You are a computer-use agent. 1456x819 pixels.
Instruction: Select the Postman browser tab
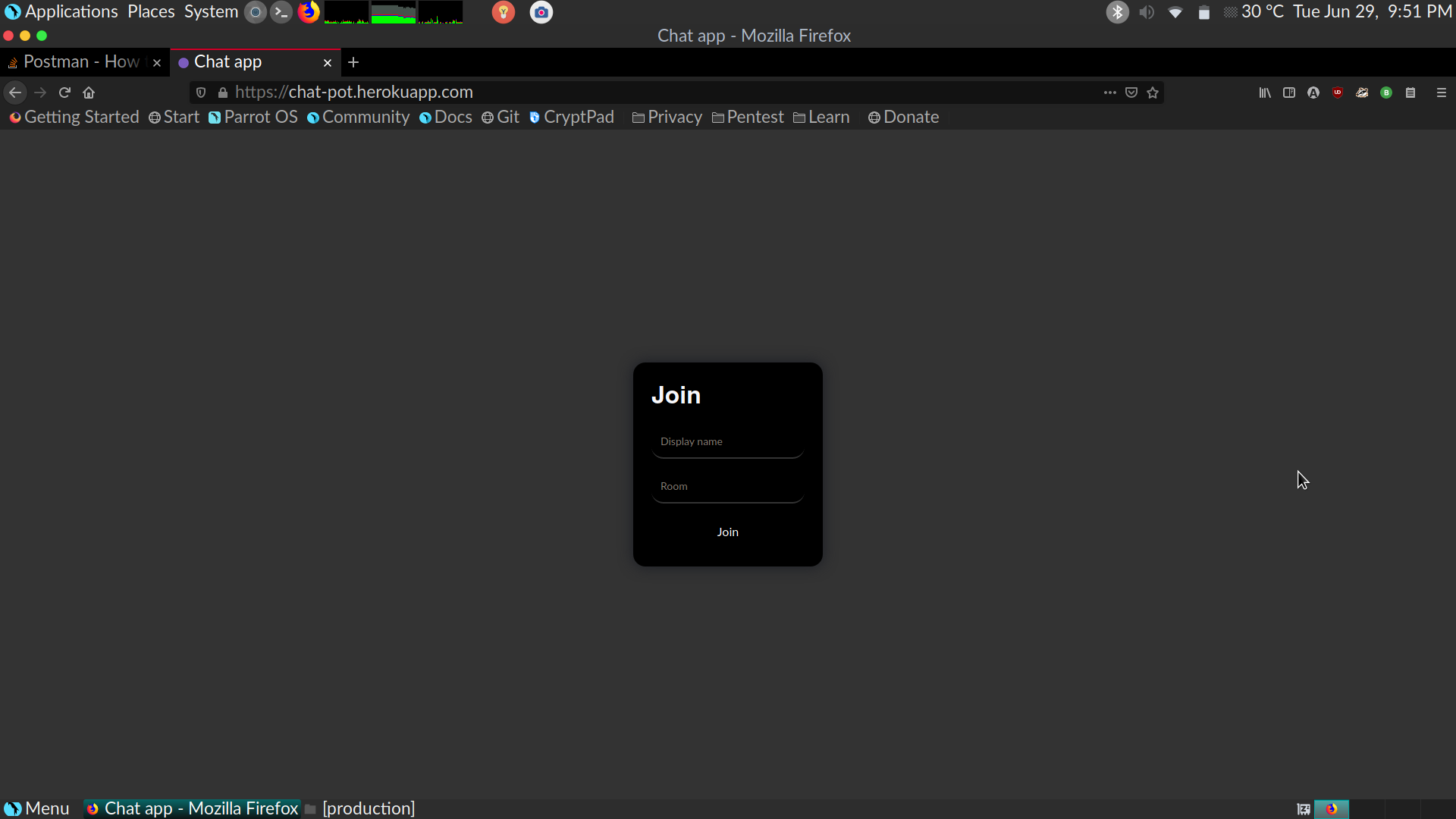pyautogui.click(x=80, y=61)
